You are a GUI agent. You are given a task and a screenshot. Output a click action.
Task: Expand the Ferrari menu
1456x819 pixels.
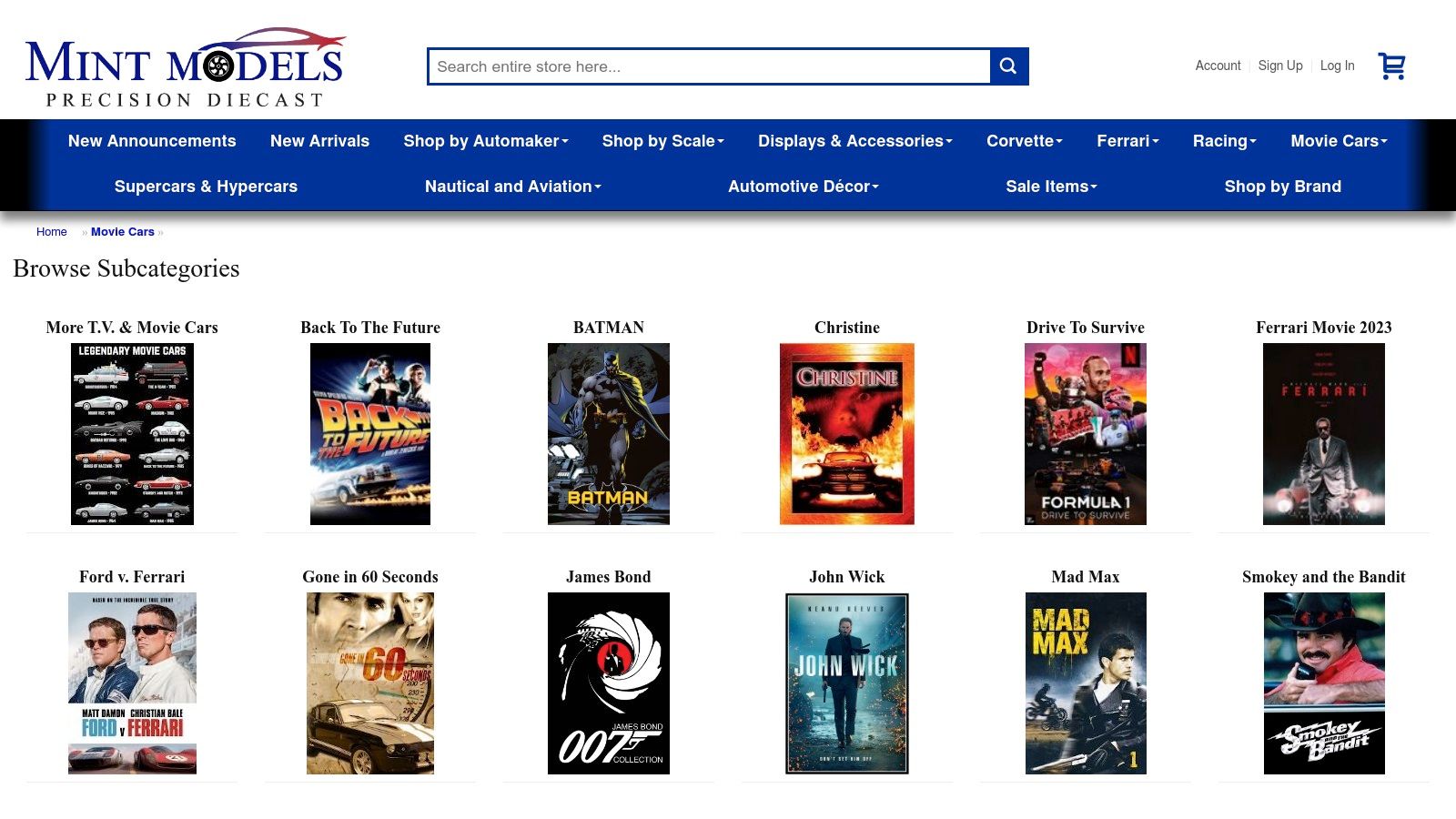click(x=1127, y=141)
